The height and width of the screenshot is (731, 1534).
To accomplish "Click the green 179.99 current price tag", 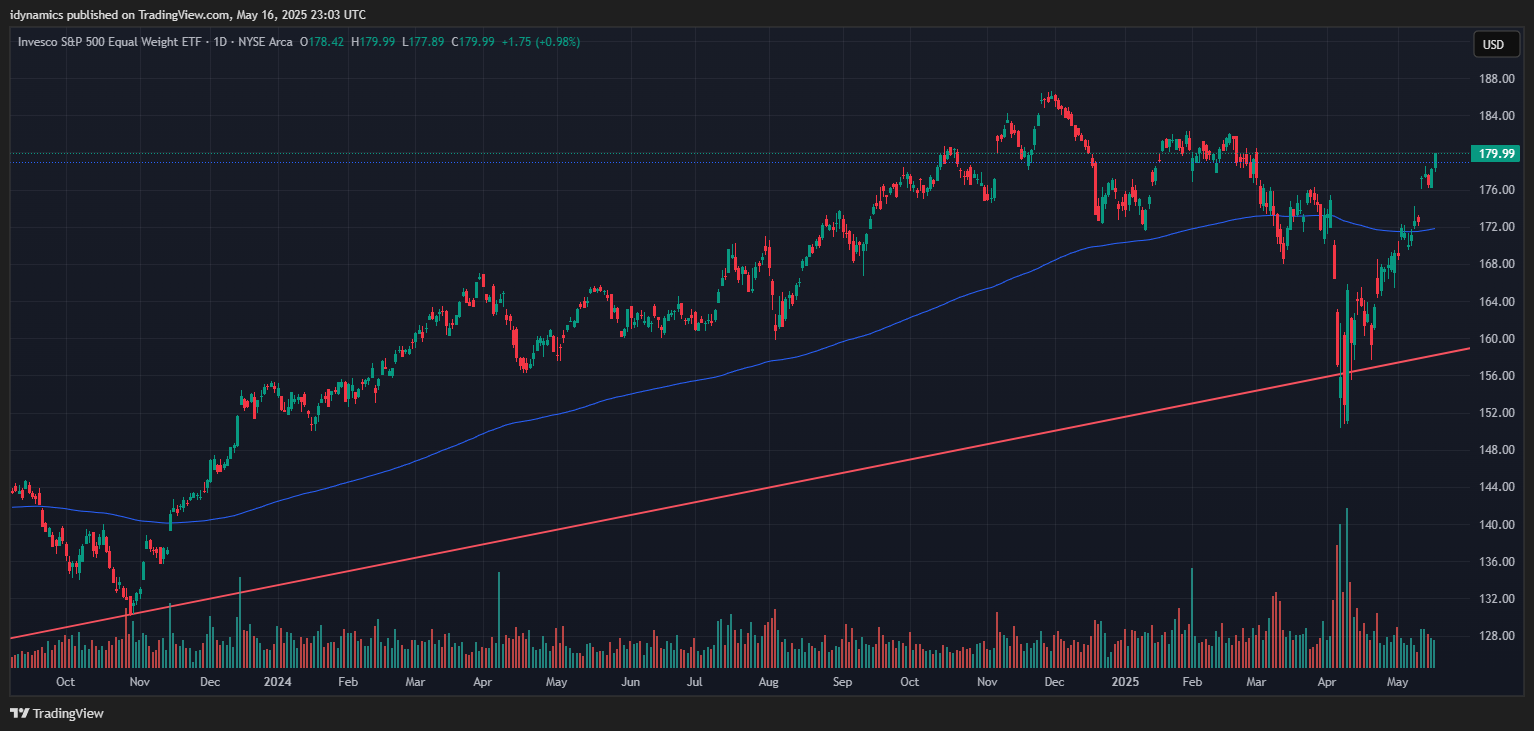I will [x=1497, y=153].
